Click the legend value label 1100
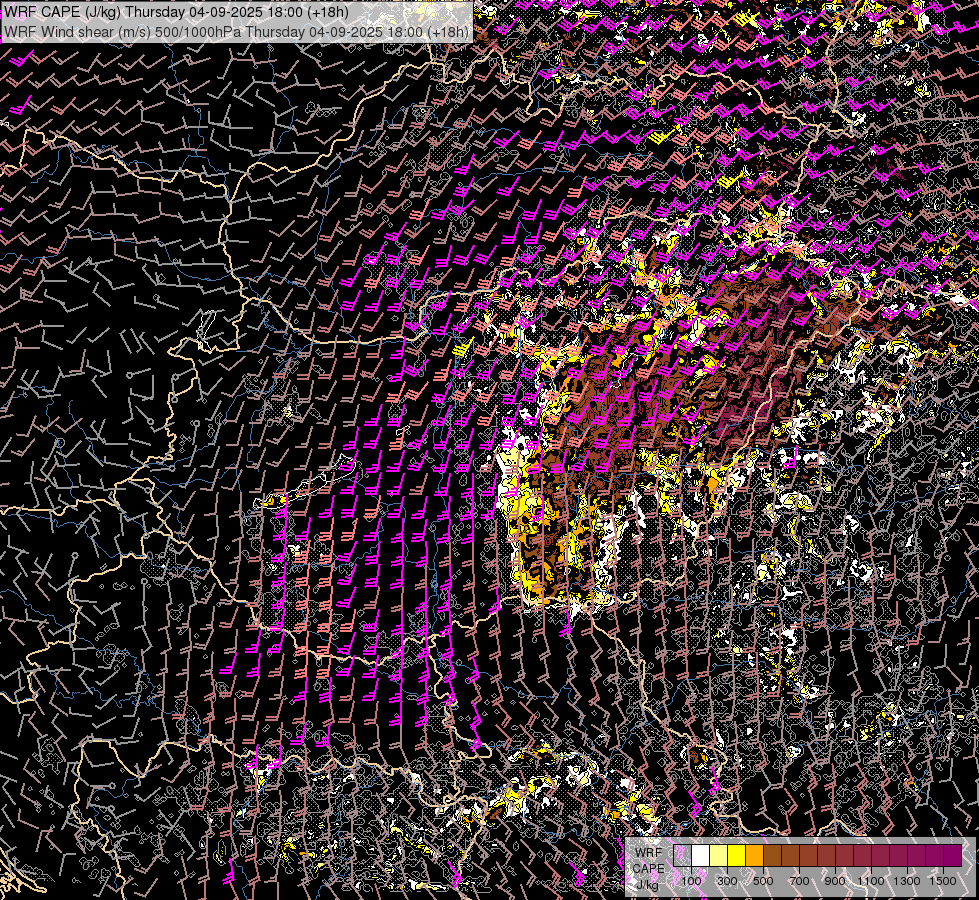Screen dimensions: 979x900 [870, 881]
